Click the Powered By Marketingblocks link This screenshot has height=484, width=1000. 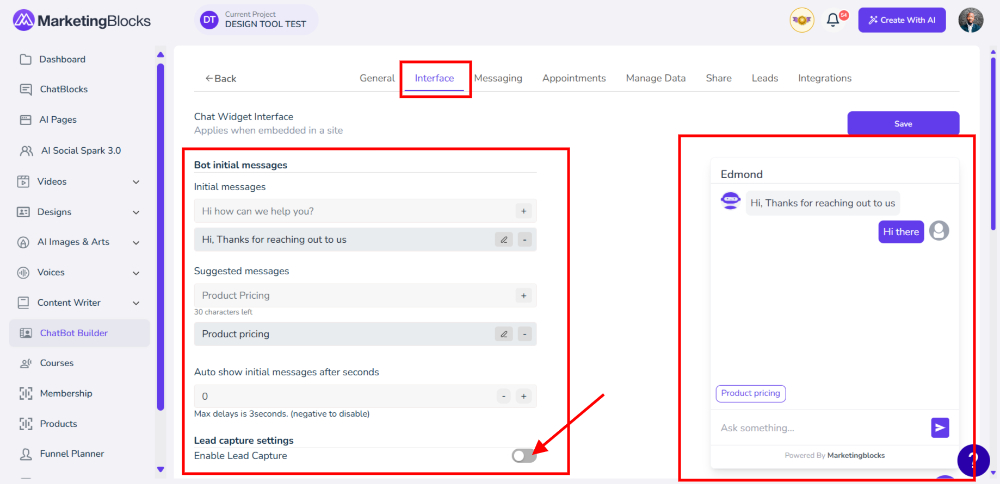(x=834, y=455)
